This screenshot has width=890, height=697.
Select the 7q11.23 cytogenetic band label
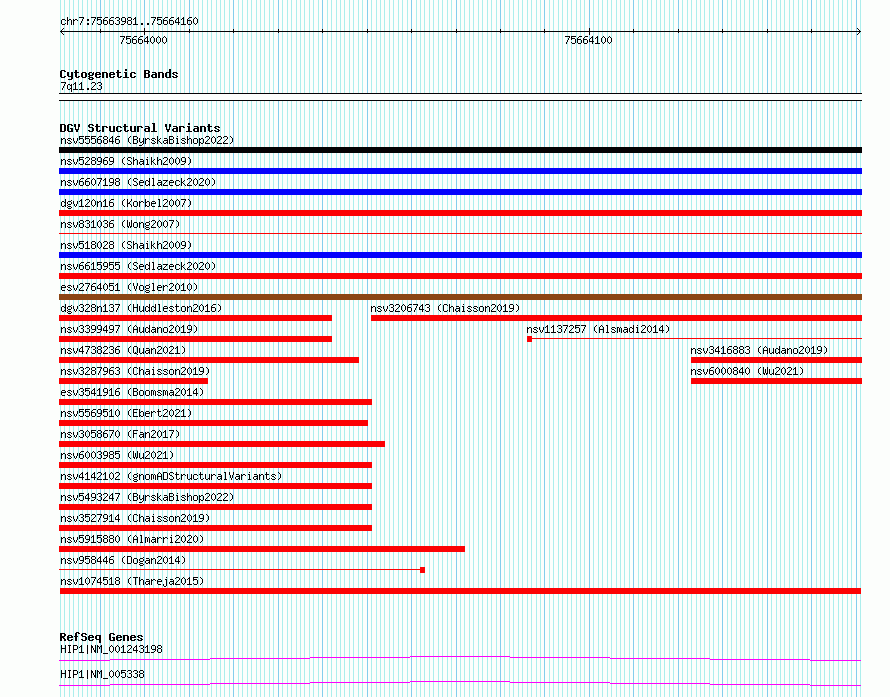click(x=81, y=86)
